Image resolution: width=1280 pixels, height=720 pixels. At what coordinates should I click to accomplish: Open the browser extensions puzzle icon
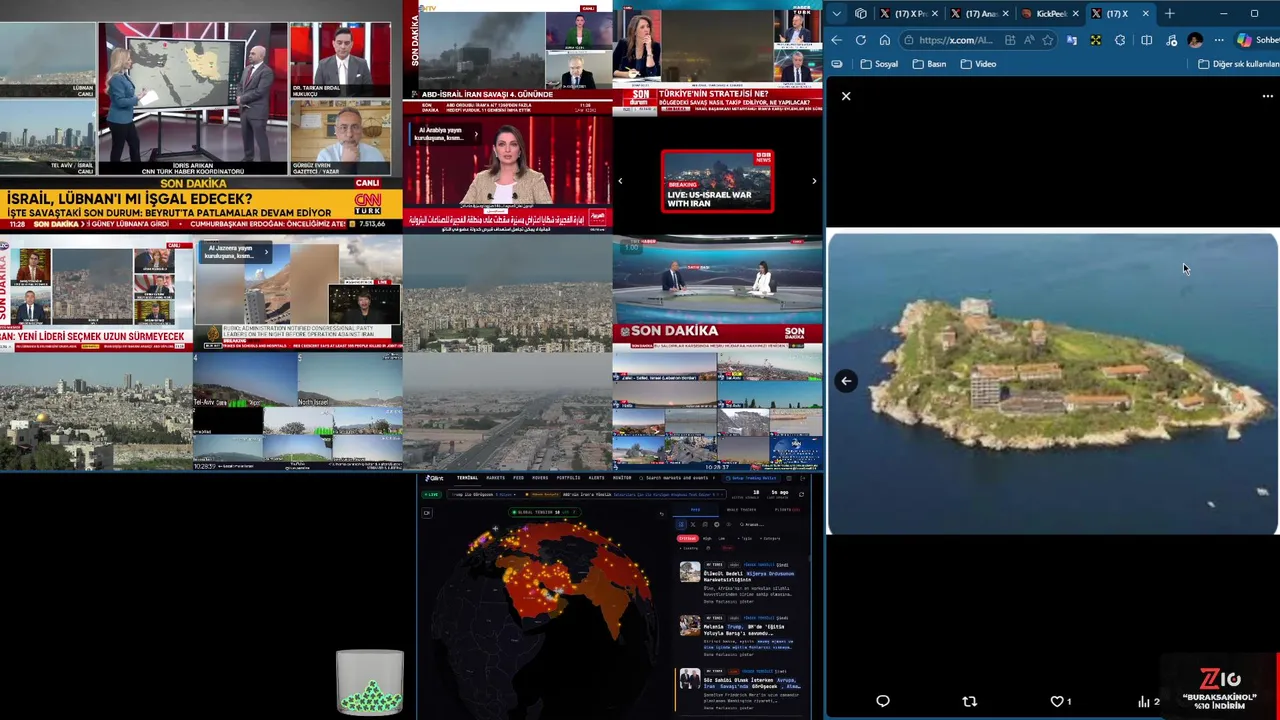[1120, 40]
